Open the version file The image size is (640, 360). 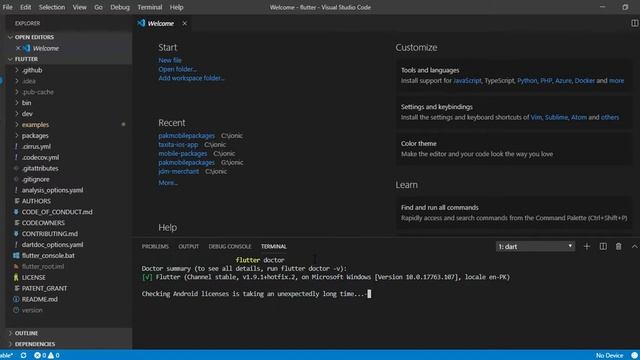tap(32, 310)
